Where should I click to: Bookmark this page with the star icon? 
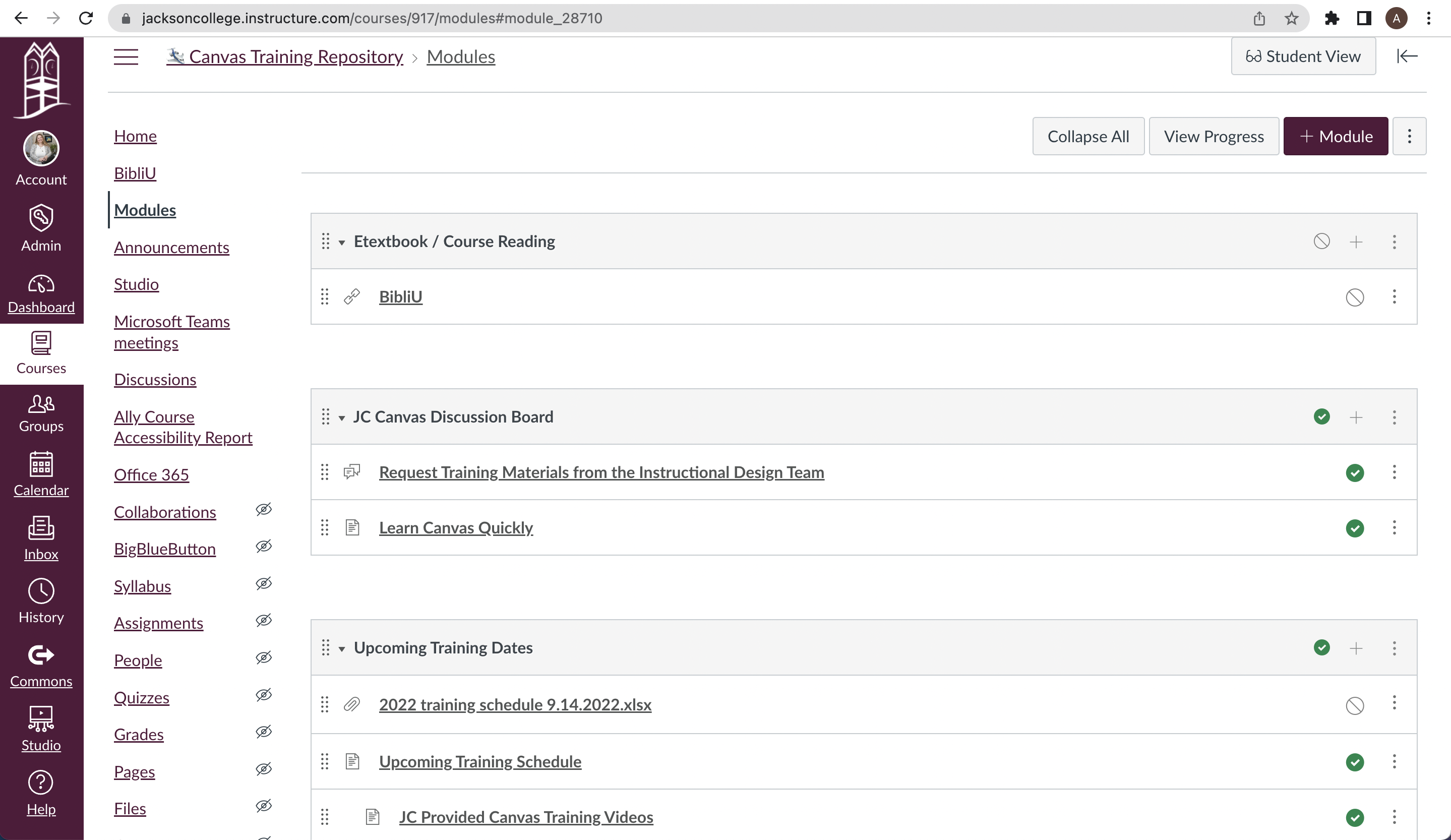coord(1291,19)
